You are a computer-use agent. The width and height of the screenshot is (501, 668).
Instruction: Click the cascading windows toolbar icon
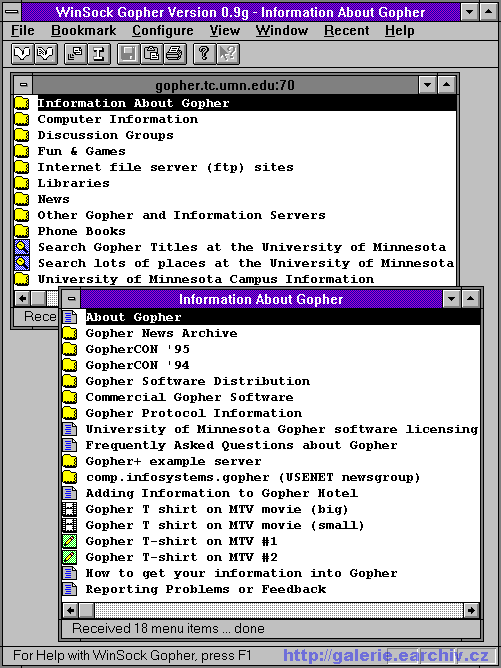click(x=75, y=54)
